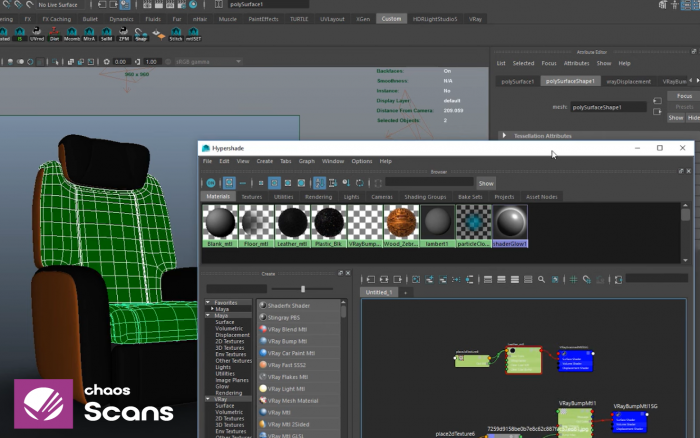The image size is (700, 438).
Task: Click the Mcomb shelf tool icon
Action: coord(71,34)
